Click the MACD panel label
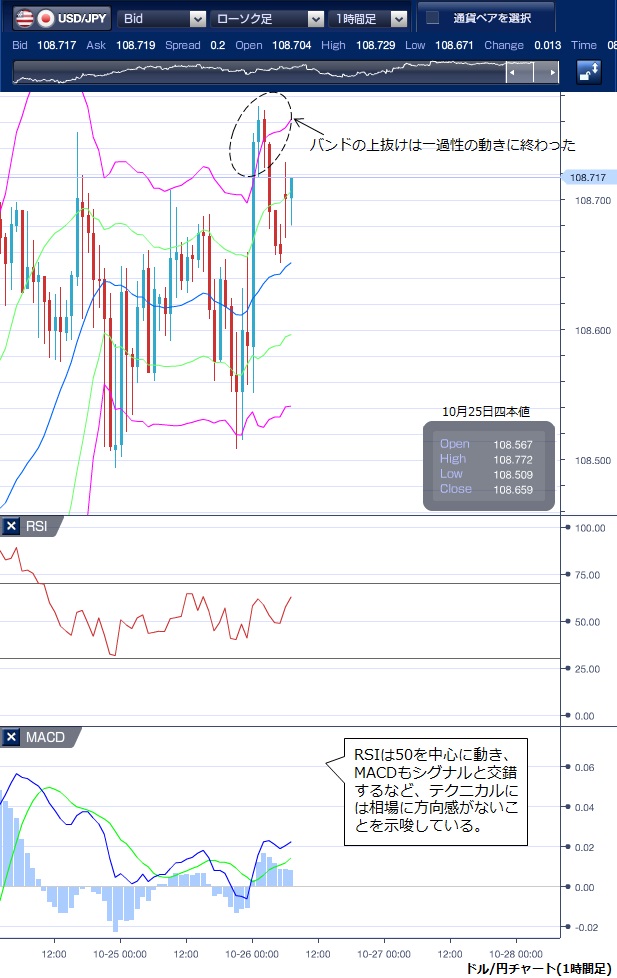Viewport: 617px width, 978px height. 46,738
